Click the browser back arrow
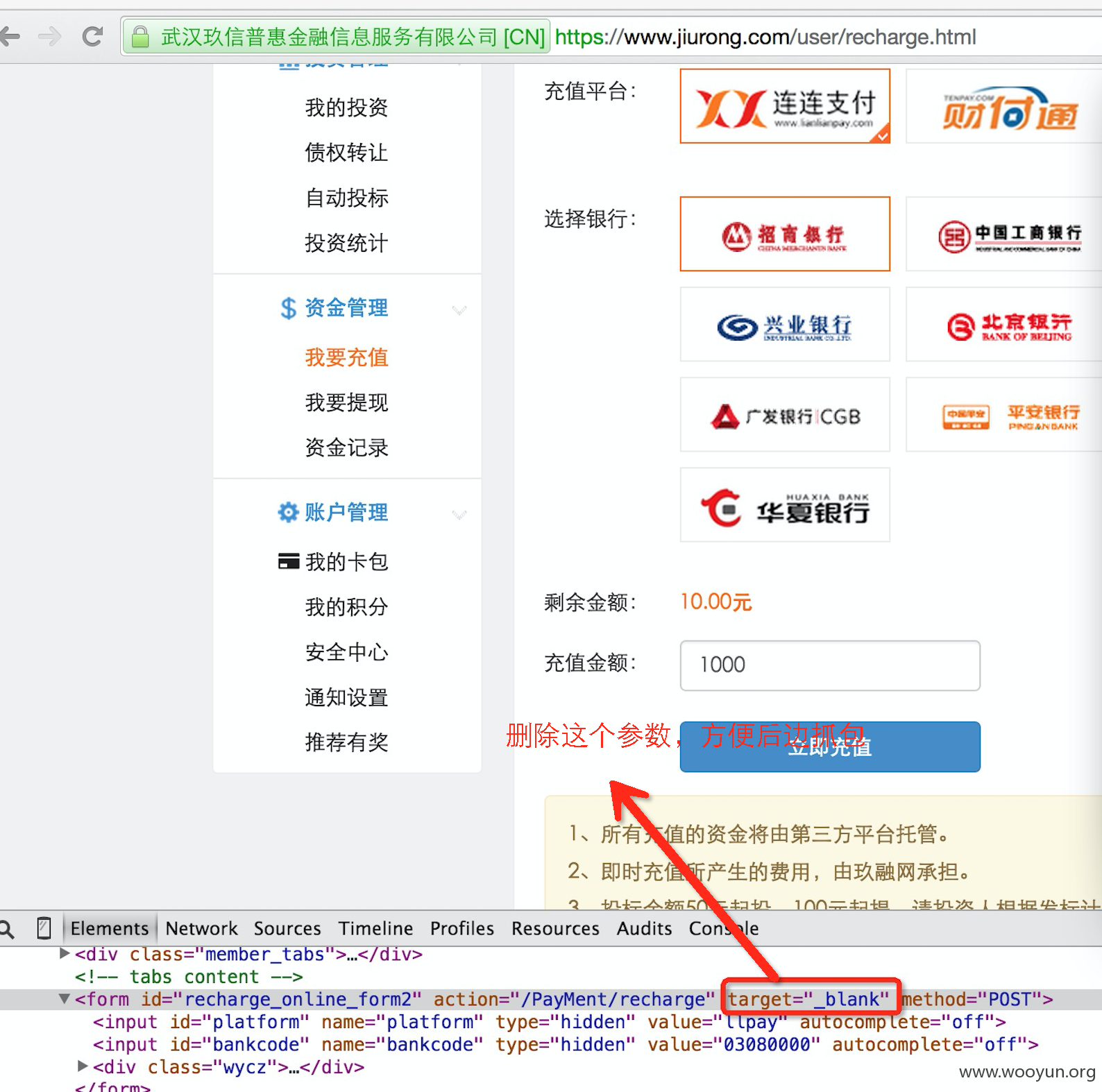Screen dimensions: 1102x1092 coord(10,35)
